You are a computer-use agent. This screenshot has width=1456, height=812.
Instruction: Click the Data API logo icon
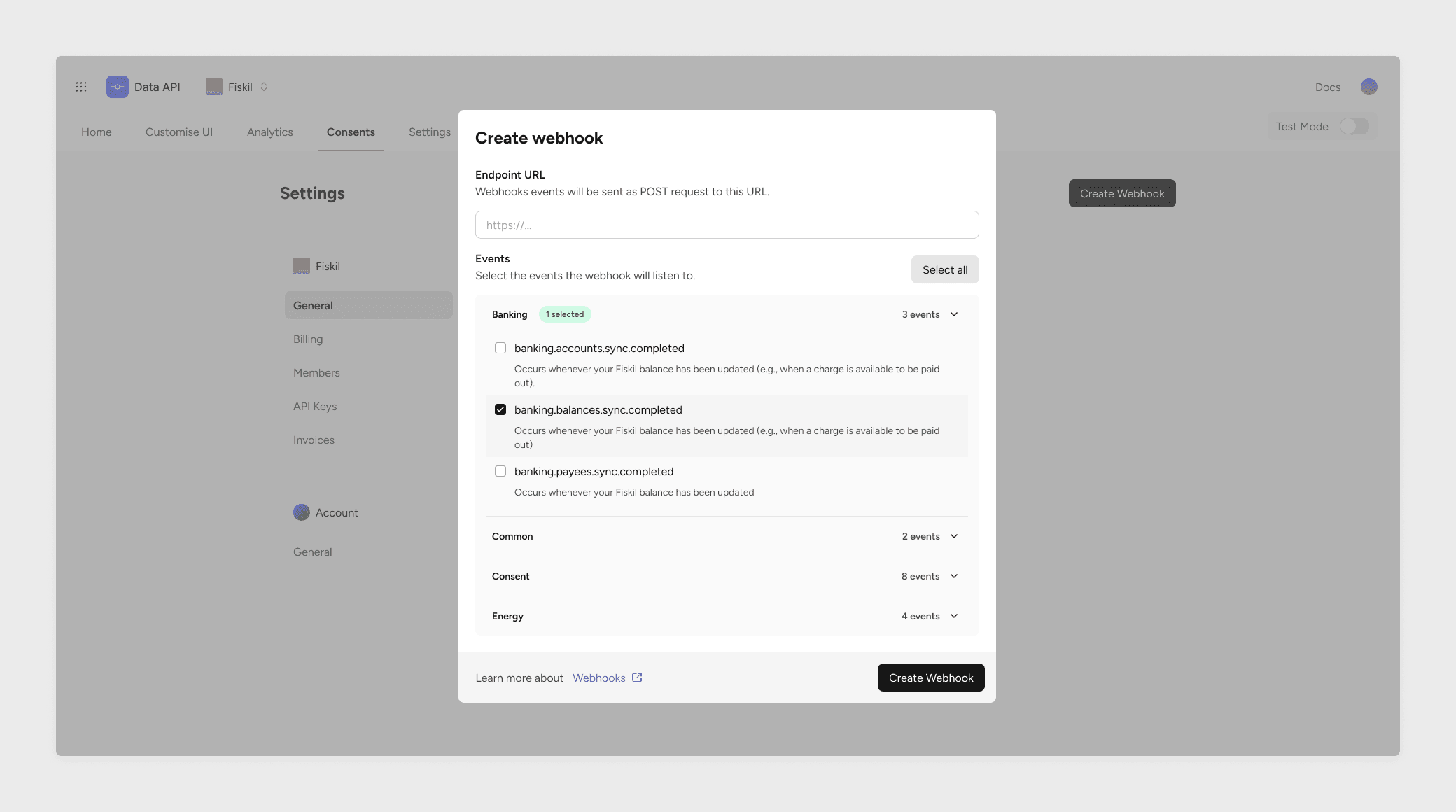tap(118, 87)
